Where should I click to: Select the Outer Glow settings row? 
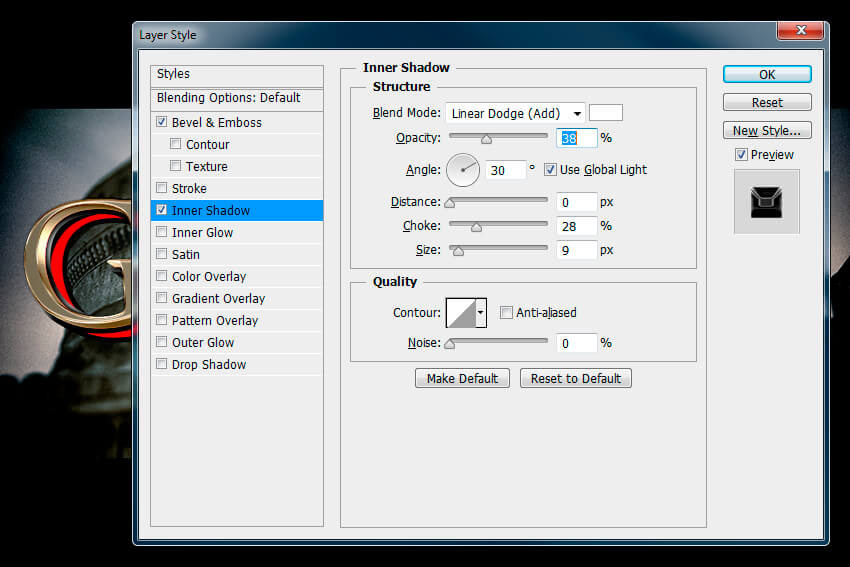pyautogui.click(x=237, y=343)
